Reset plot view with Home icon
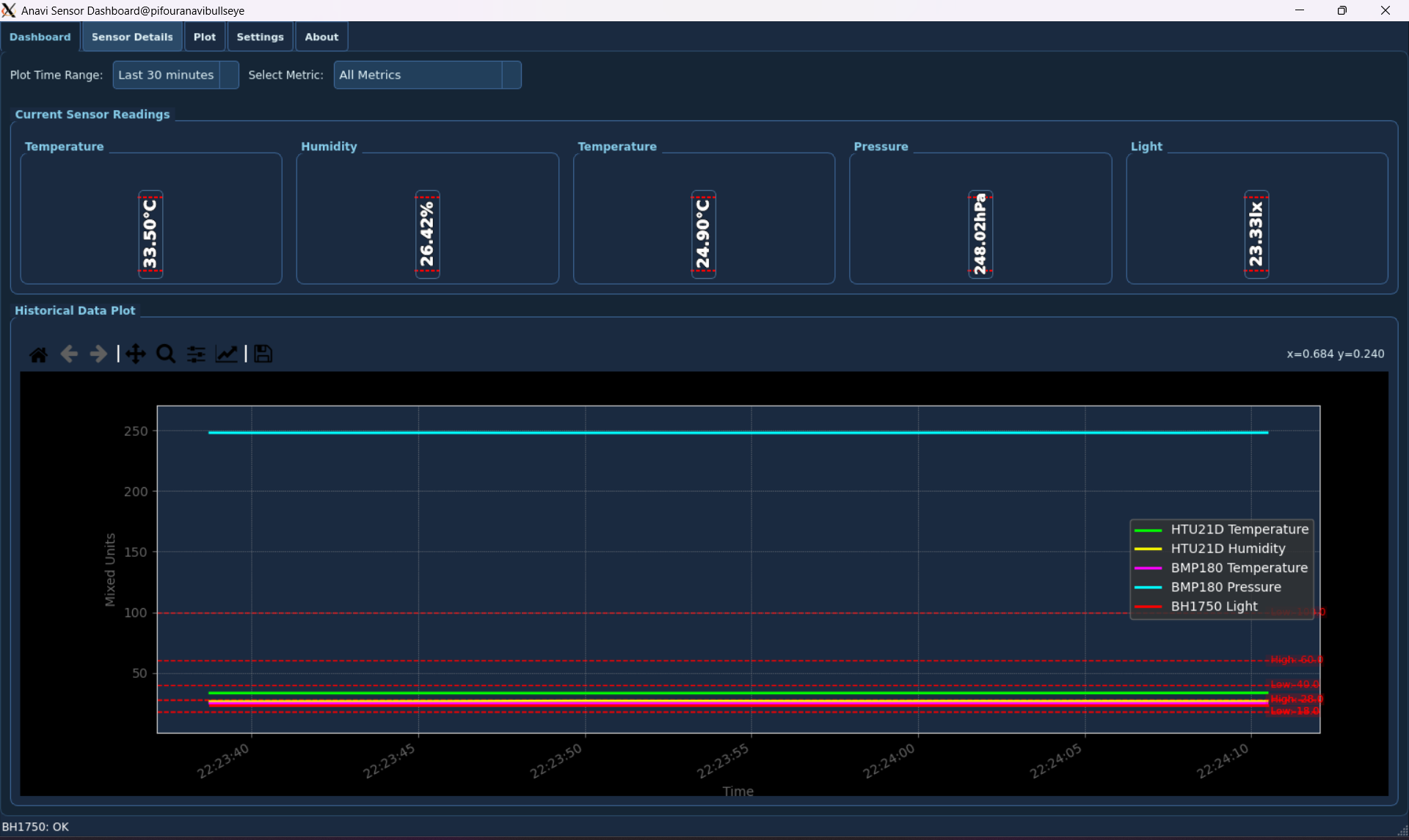The height and width of the screenshot is (840, 1409). [x=38, y=354]
